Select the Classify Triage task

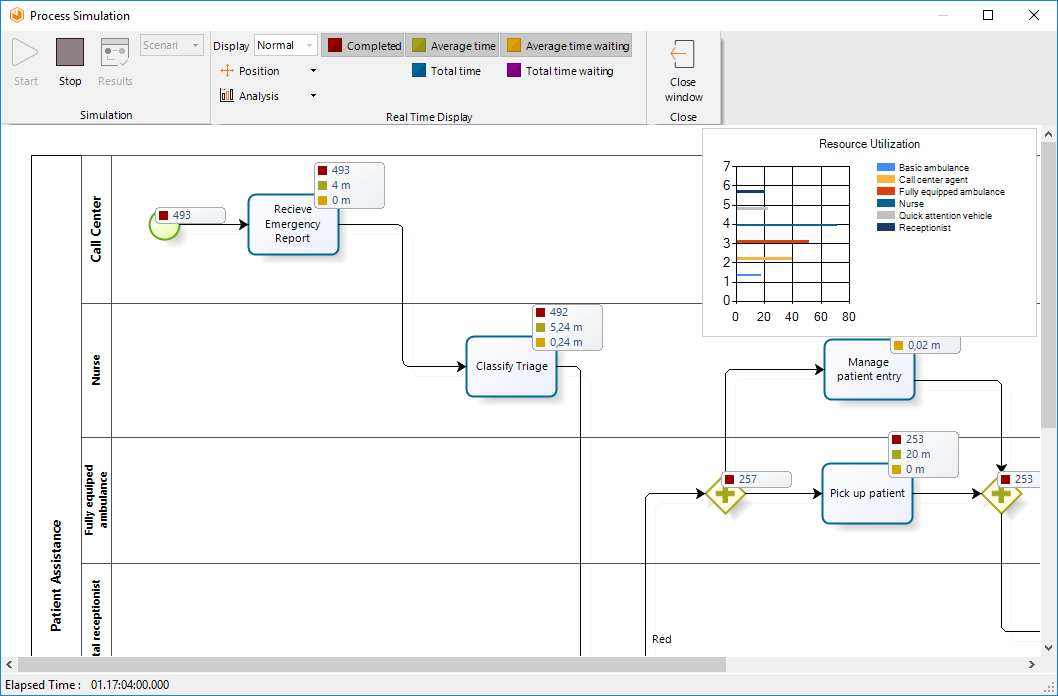point(511,366)
